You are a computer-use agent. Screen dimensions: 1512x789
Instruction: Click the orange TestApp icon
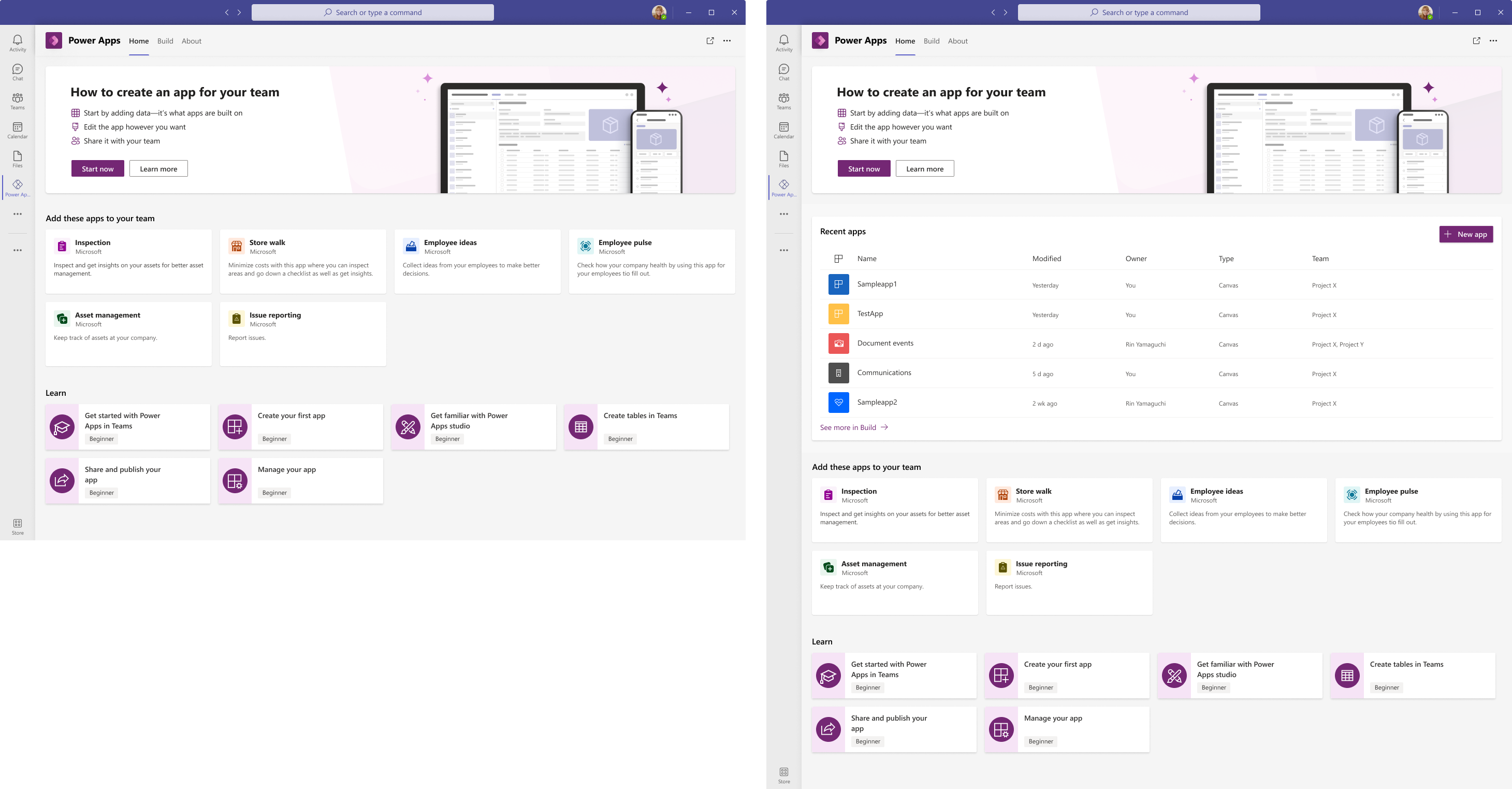pos(838,314)
